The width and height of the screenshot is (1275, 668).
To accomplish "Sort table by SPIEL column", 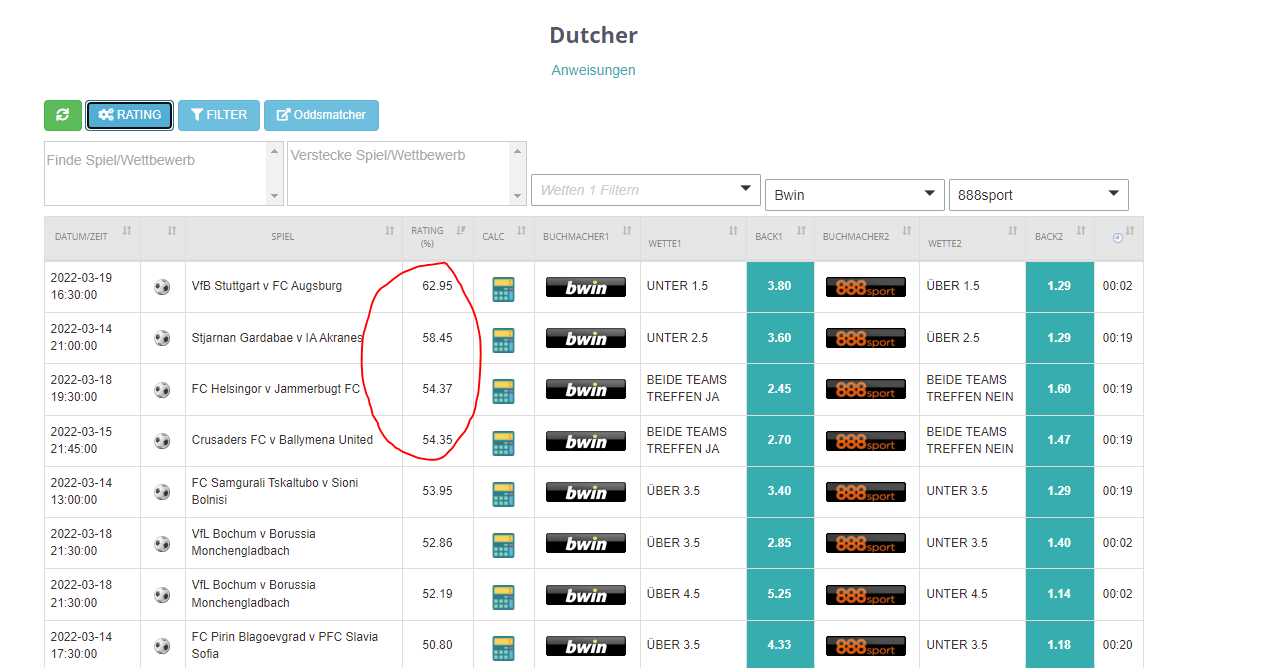I will click(x=293, y=237).
